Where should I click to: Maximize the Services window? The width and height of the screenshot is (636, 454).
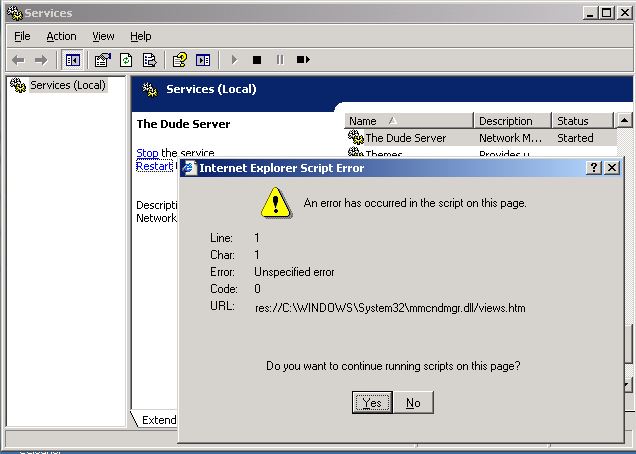point(607,13)
